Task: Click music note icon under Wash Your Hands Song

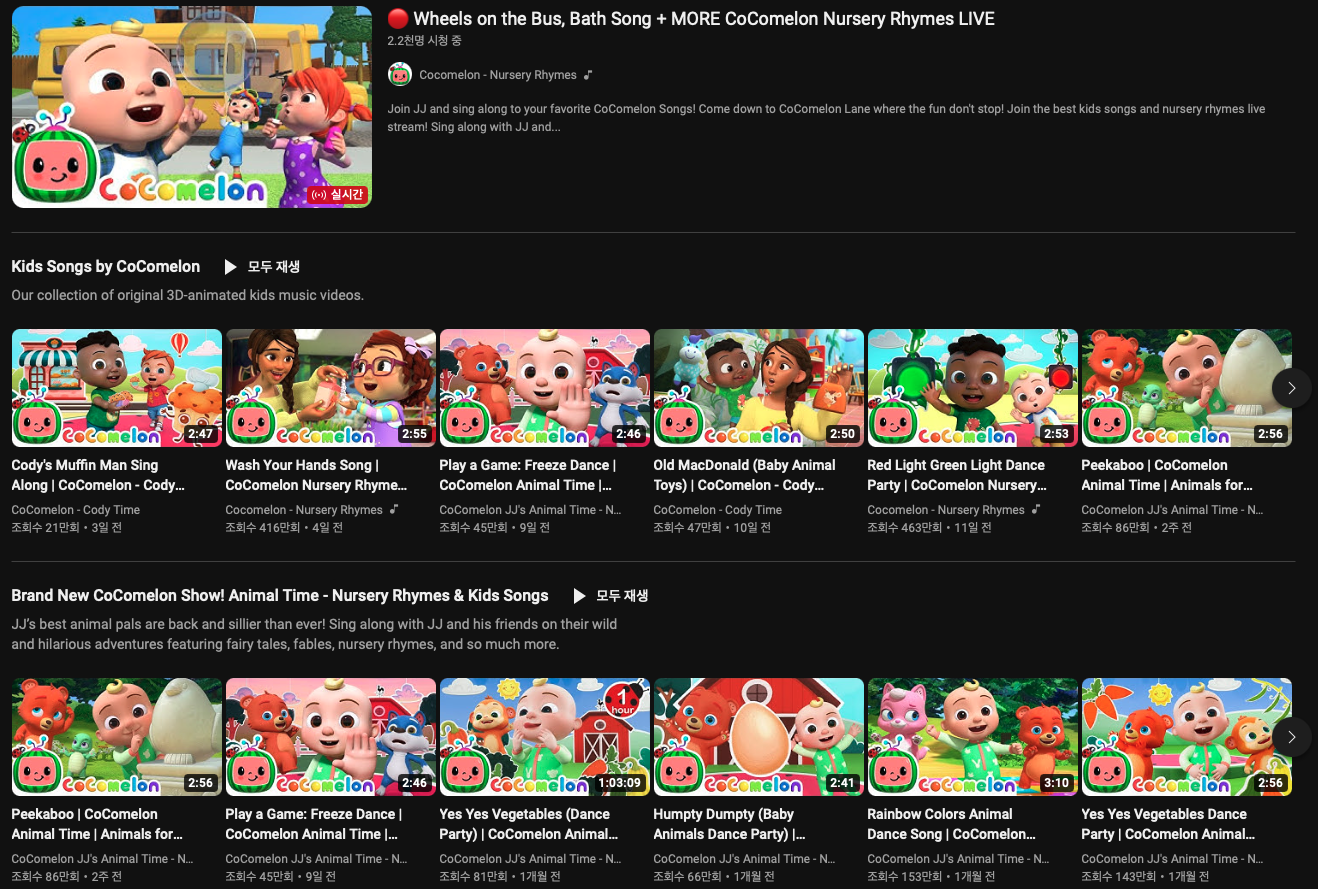Action: [x=394, y=510]
